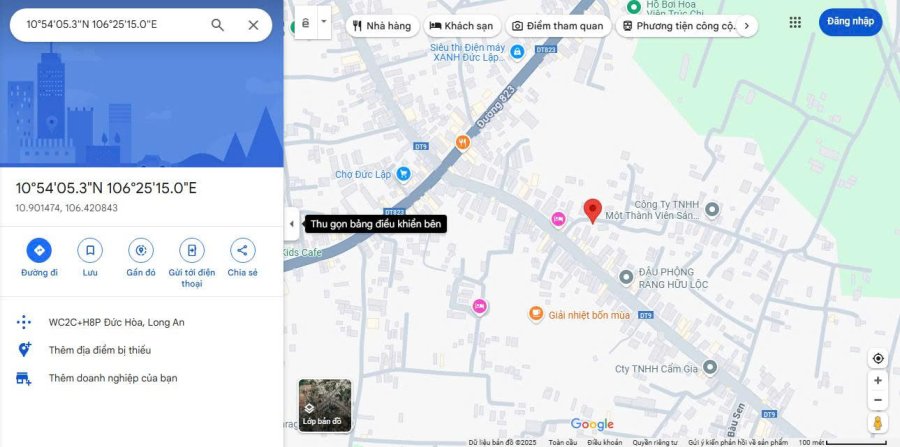
Task: Share the location via the Chia sẻ icon
Action: [x=242, y=250]
